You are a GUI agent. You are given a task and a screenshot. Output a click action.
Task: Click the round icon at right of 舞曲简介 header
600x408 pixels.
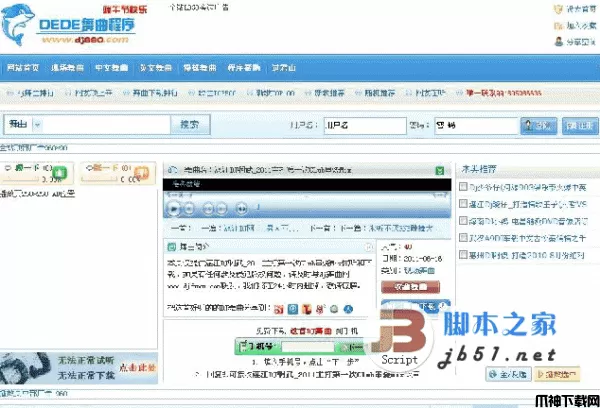(368, 247)
